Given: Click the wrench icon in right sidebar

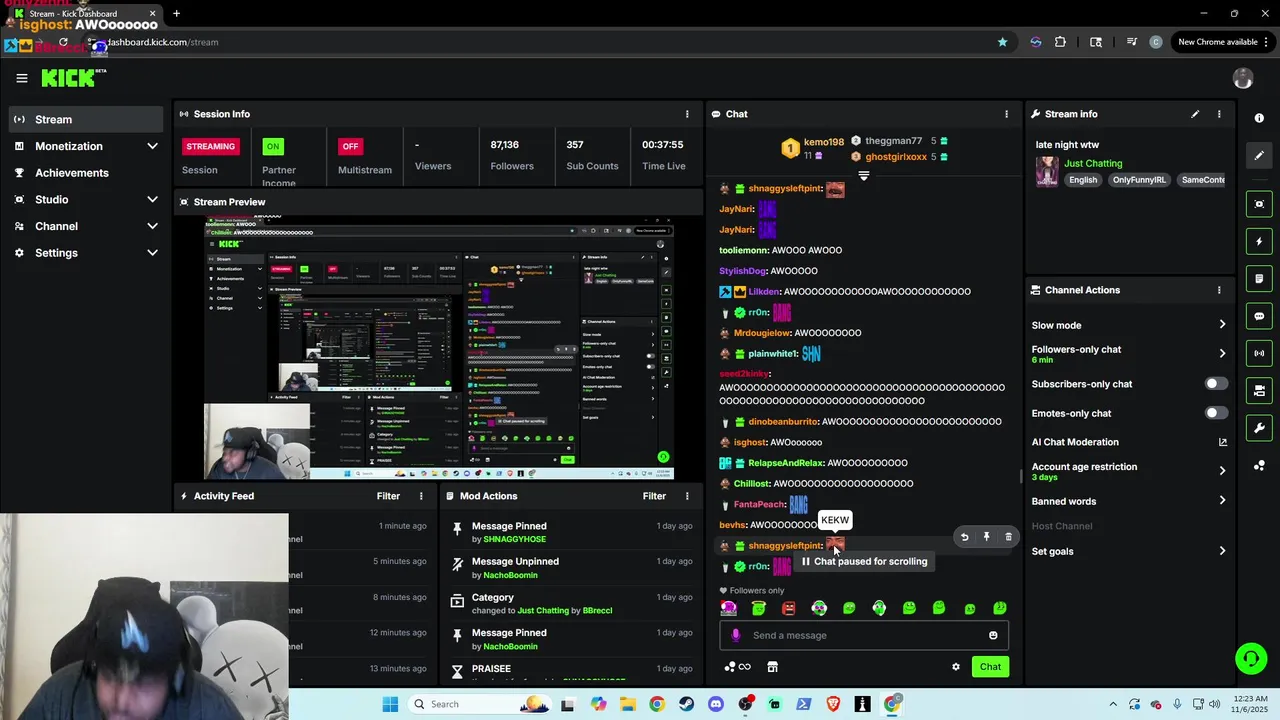Looking at the screenshot, I should pyautogui.click(x=1259, y=428).
